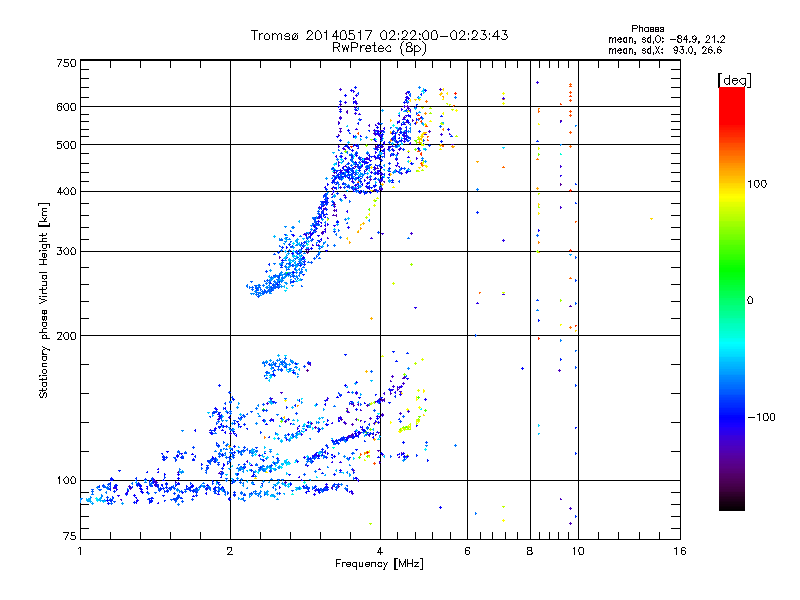This screenshot has height=600, width=800.
Task: Click the 'mean, sd,O: -84.9, 21.2' text
Action: pos(666,39)
